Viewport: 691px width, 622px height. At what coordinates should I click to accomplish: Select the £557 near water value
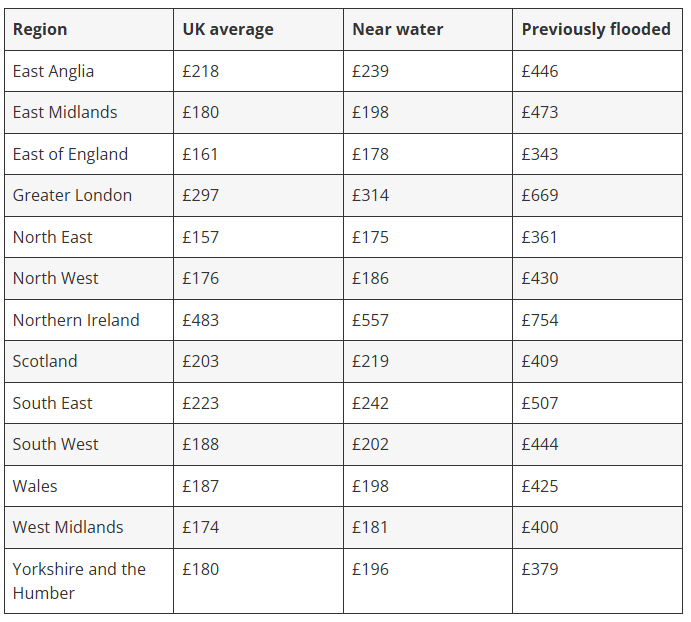[370, 320]
